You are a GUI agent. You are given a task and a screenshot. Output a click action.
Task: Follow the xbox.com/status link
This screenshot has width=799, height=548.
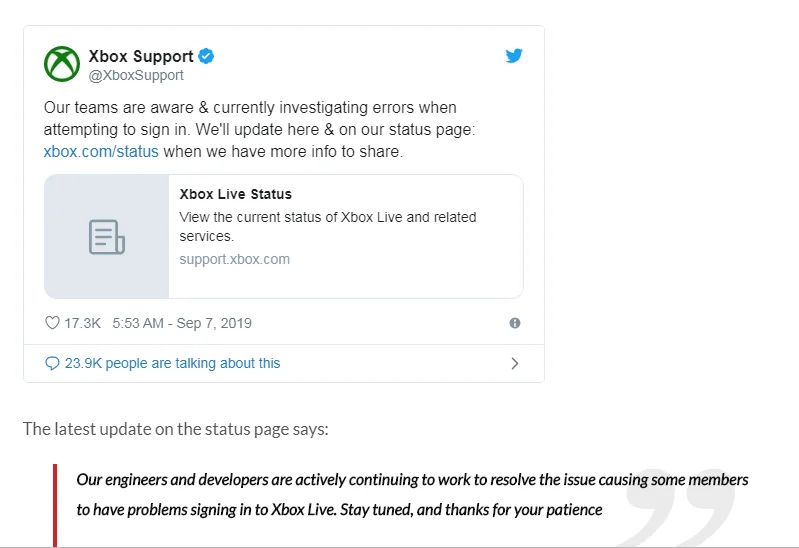101,152
